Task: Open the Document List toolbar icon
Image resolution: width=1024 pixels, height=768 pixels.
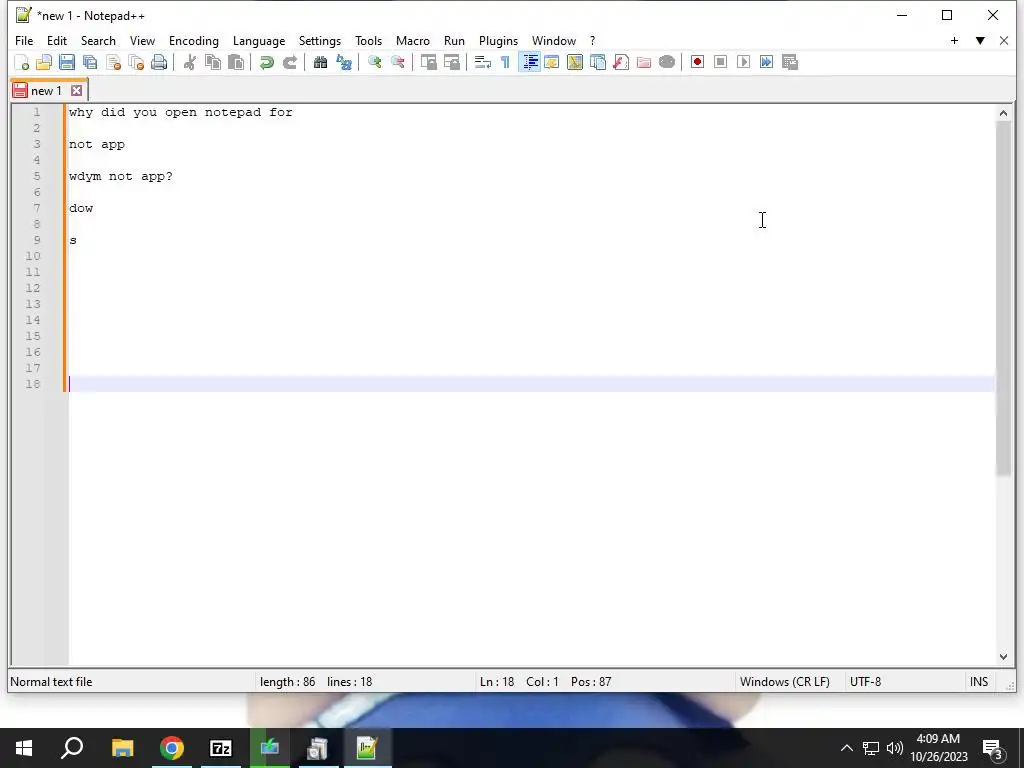Action: (598, 62)
